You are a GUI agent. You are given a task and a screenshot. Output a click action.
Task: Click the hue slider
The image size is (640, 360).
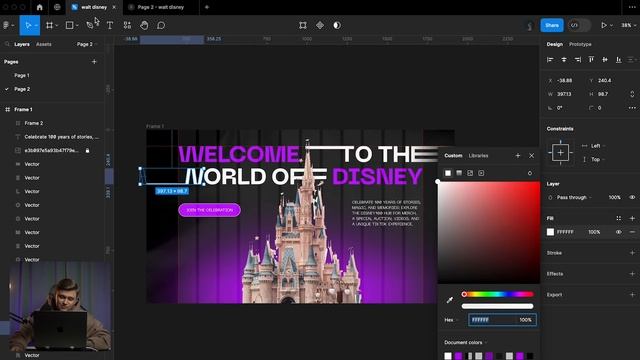point(498,294)
